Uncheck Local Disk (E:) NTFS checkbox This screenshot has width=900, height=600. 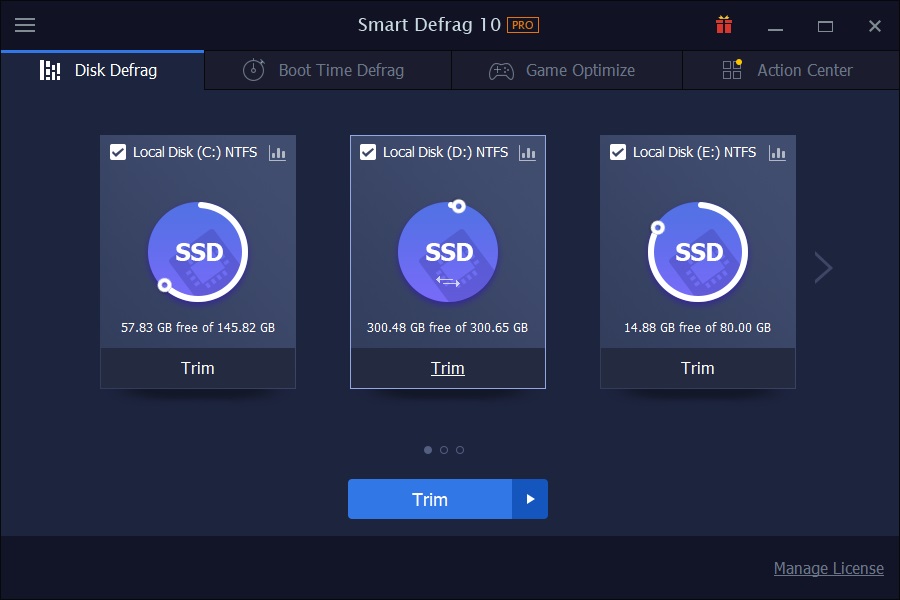coord(618,152)
